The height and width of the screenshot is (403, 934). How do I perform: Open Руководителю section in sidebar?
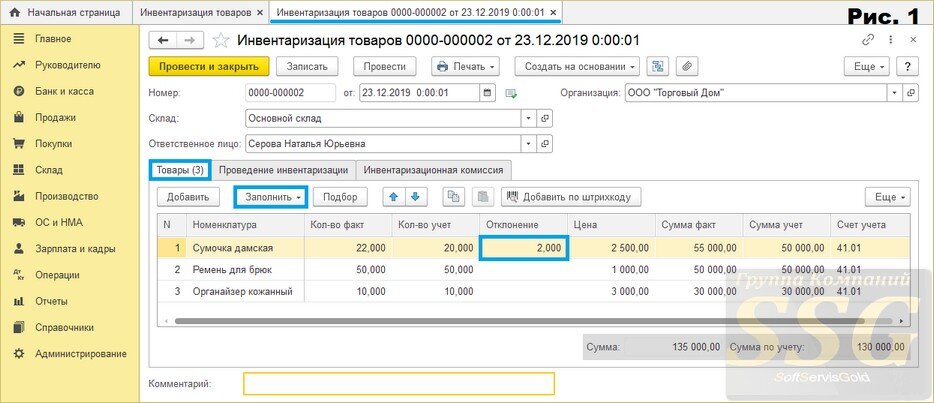tap(67, 65)
